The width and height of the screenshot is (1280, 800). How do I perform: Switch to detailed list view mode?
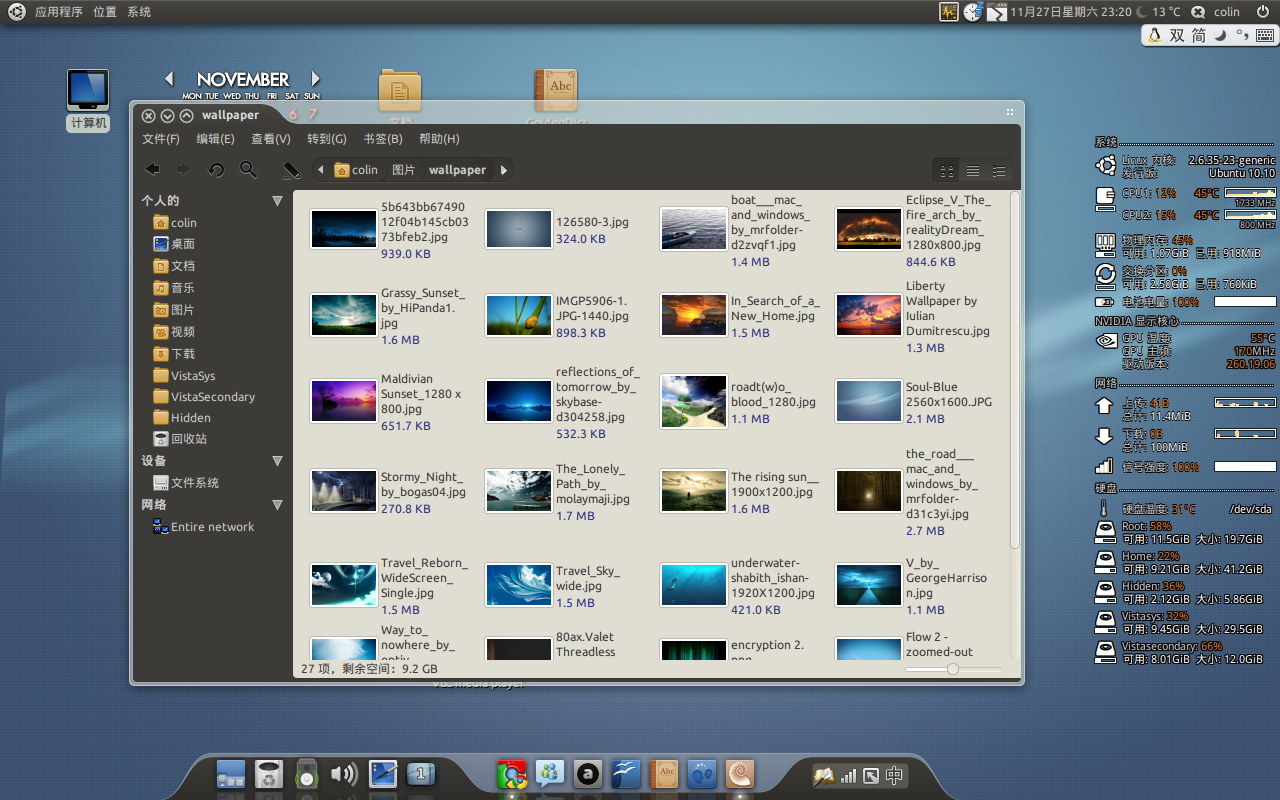[972, 171]
